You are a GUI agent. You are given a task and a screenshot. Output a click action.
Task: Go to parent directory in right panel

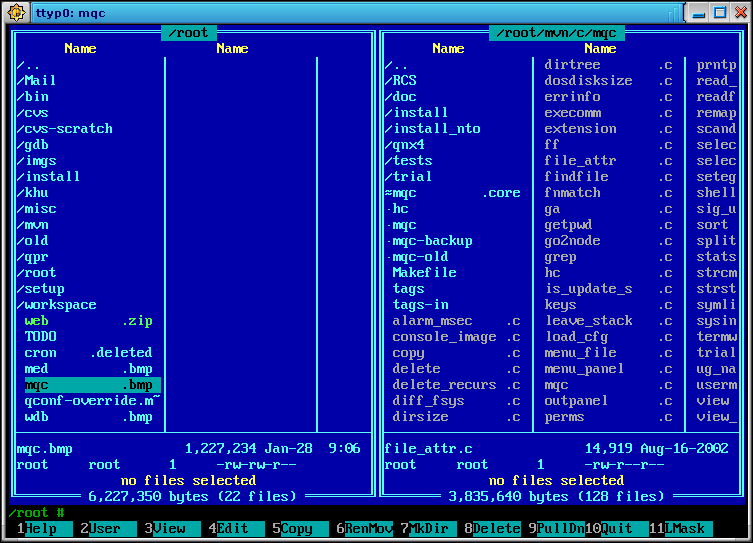coord(396,65)
